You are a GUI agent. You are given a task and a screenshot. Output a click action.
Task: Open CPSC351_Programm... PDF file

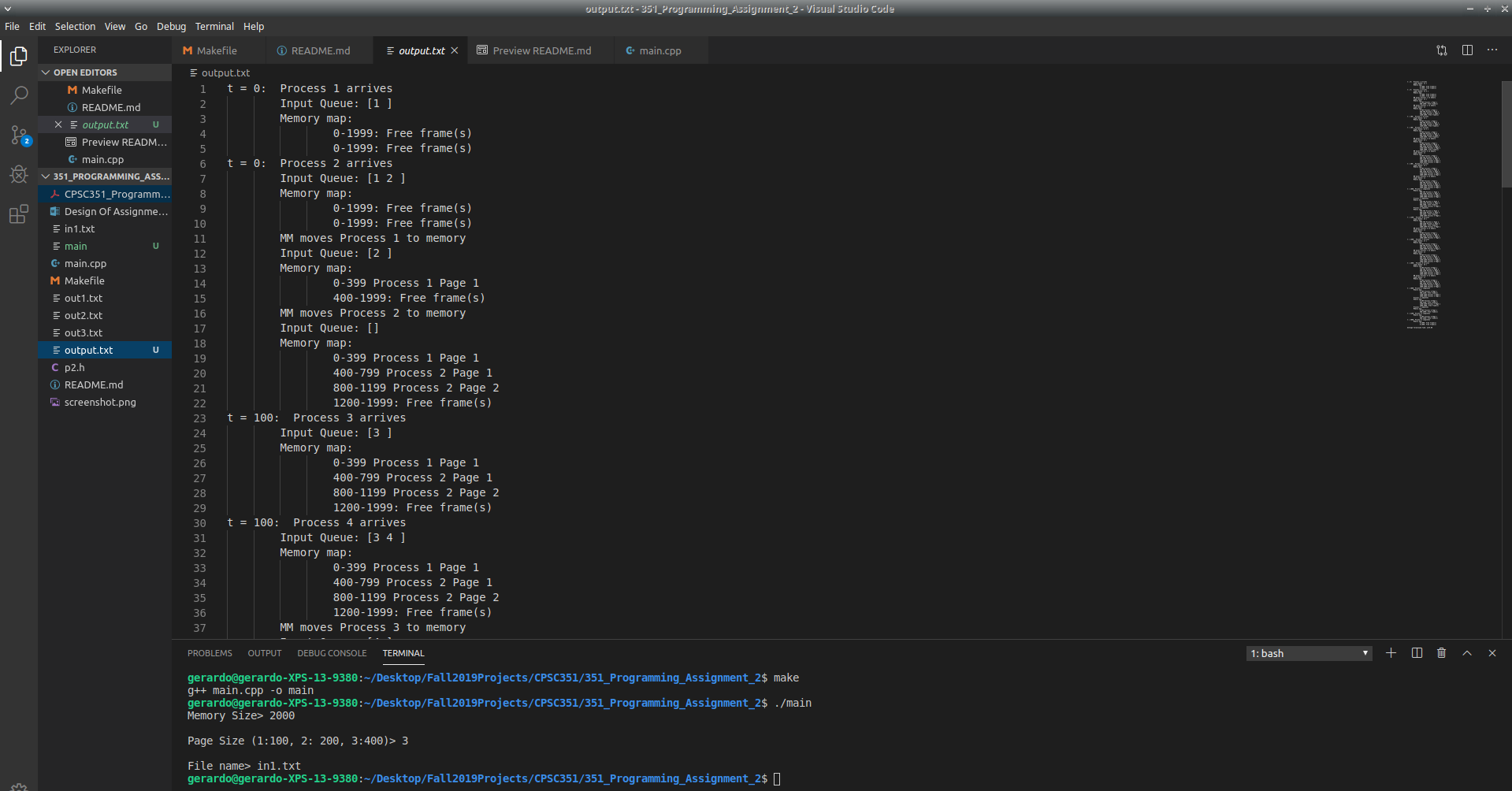click(x=105, y=194)
